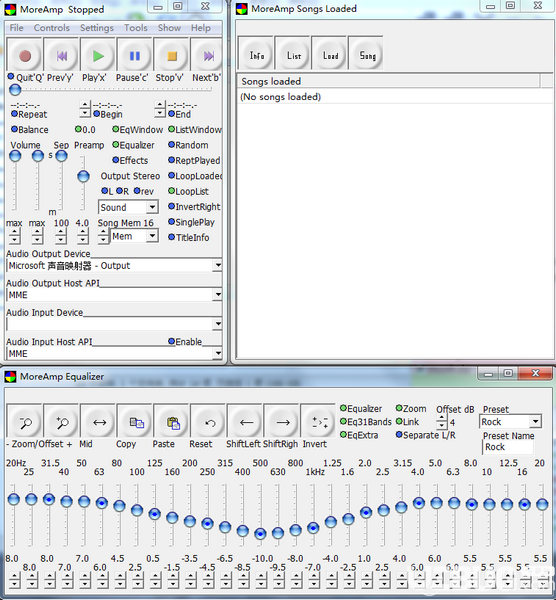
Task: Pause the current song
Action: 135,56
